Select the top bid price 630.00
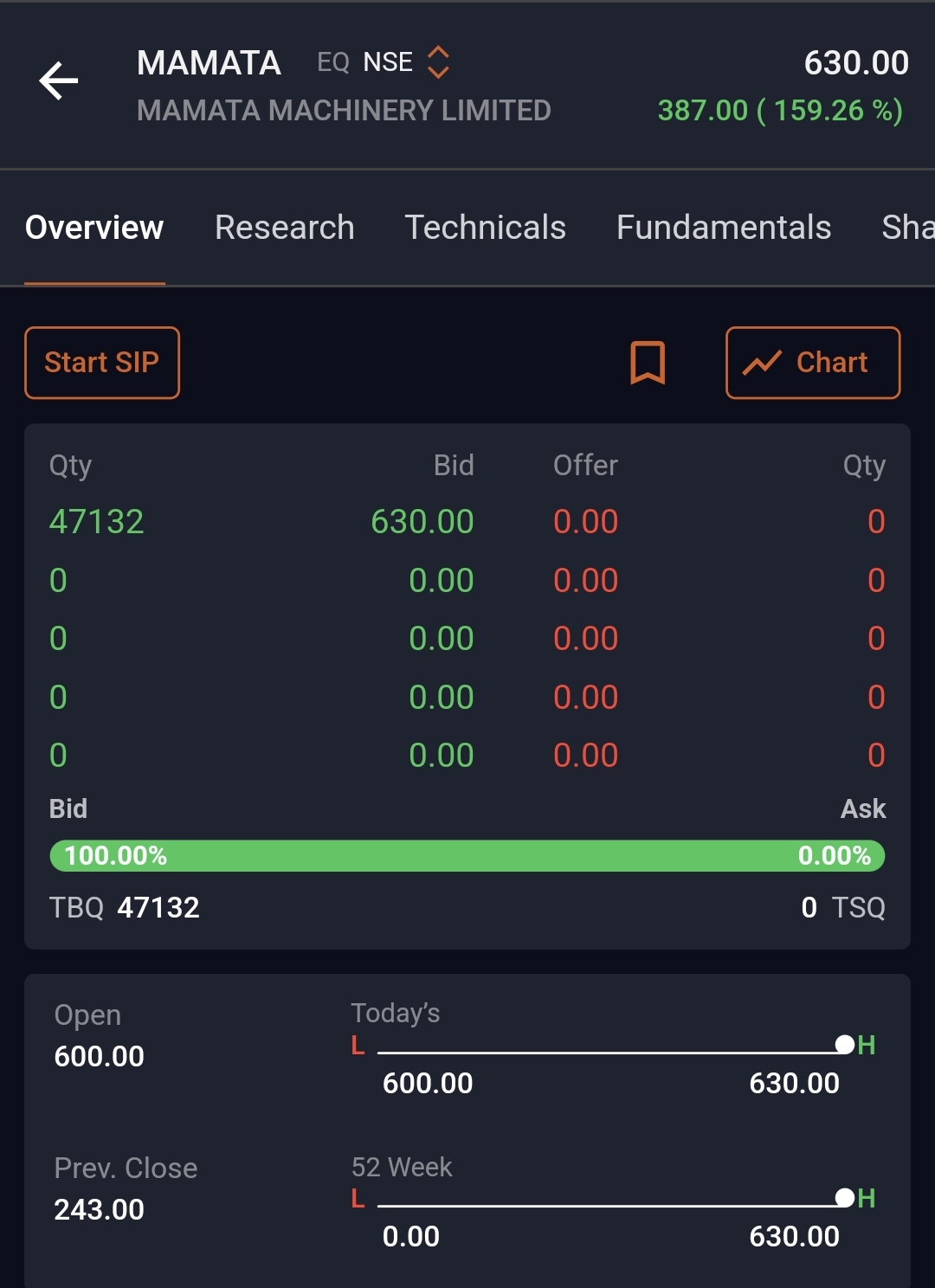The height and width of the screenshot is (1288, 935). (422, 522)
